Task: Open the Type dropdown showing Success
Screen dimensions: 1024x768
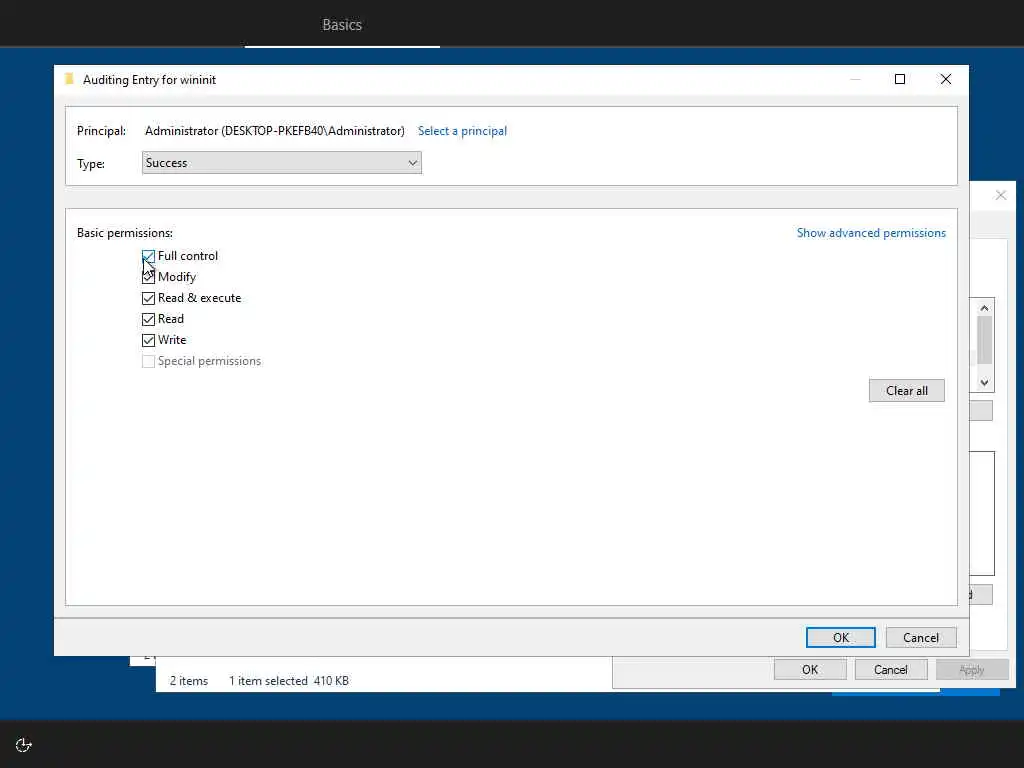Action: [x=281, y=163]
